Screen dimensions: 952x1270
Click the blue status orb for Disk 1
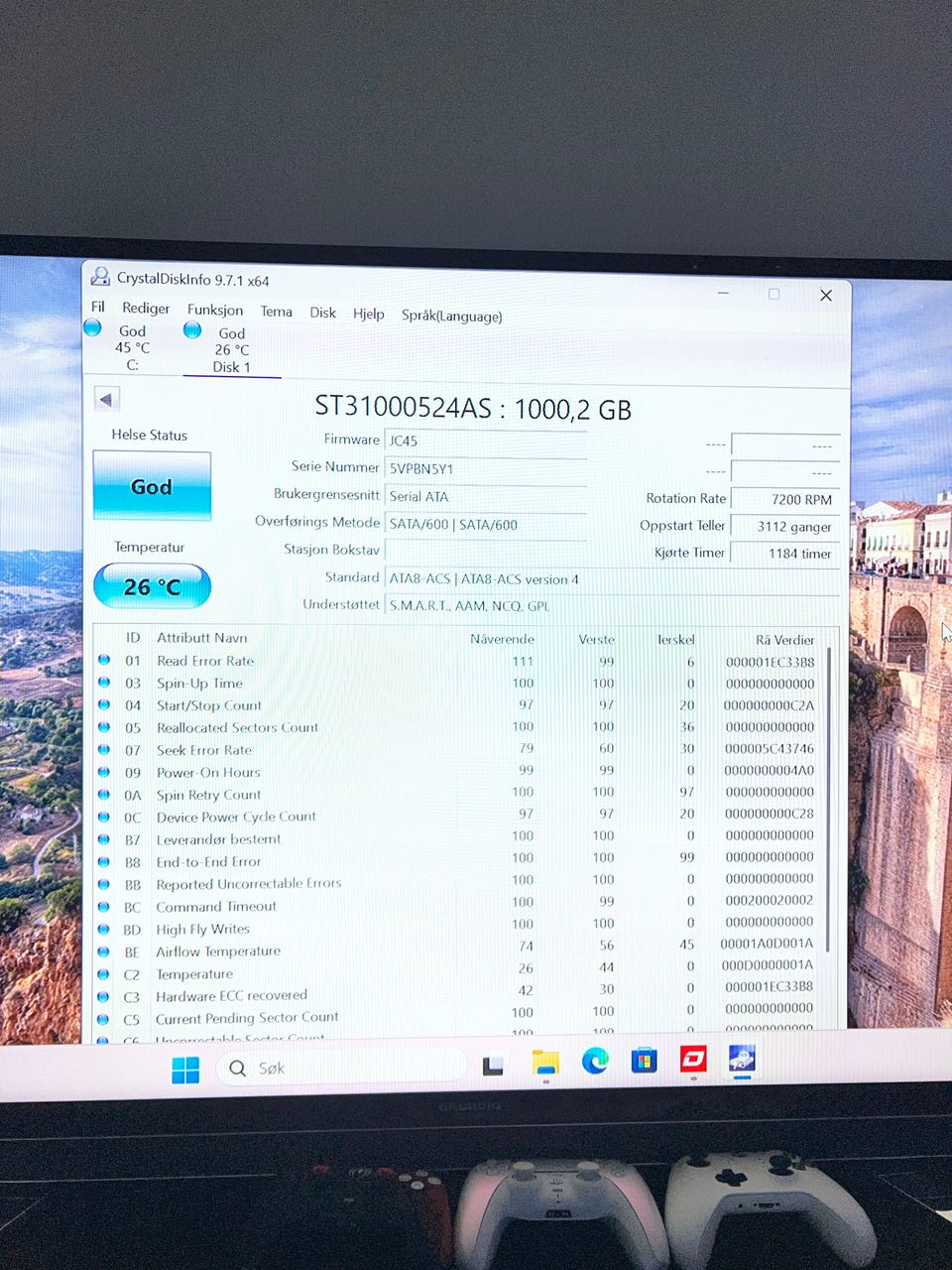193,329
